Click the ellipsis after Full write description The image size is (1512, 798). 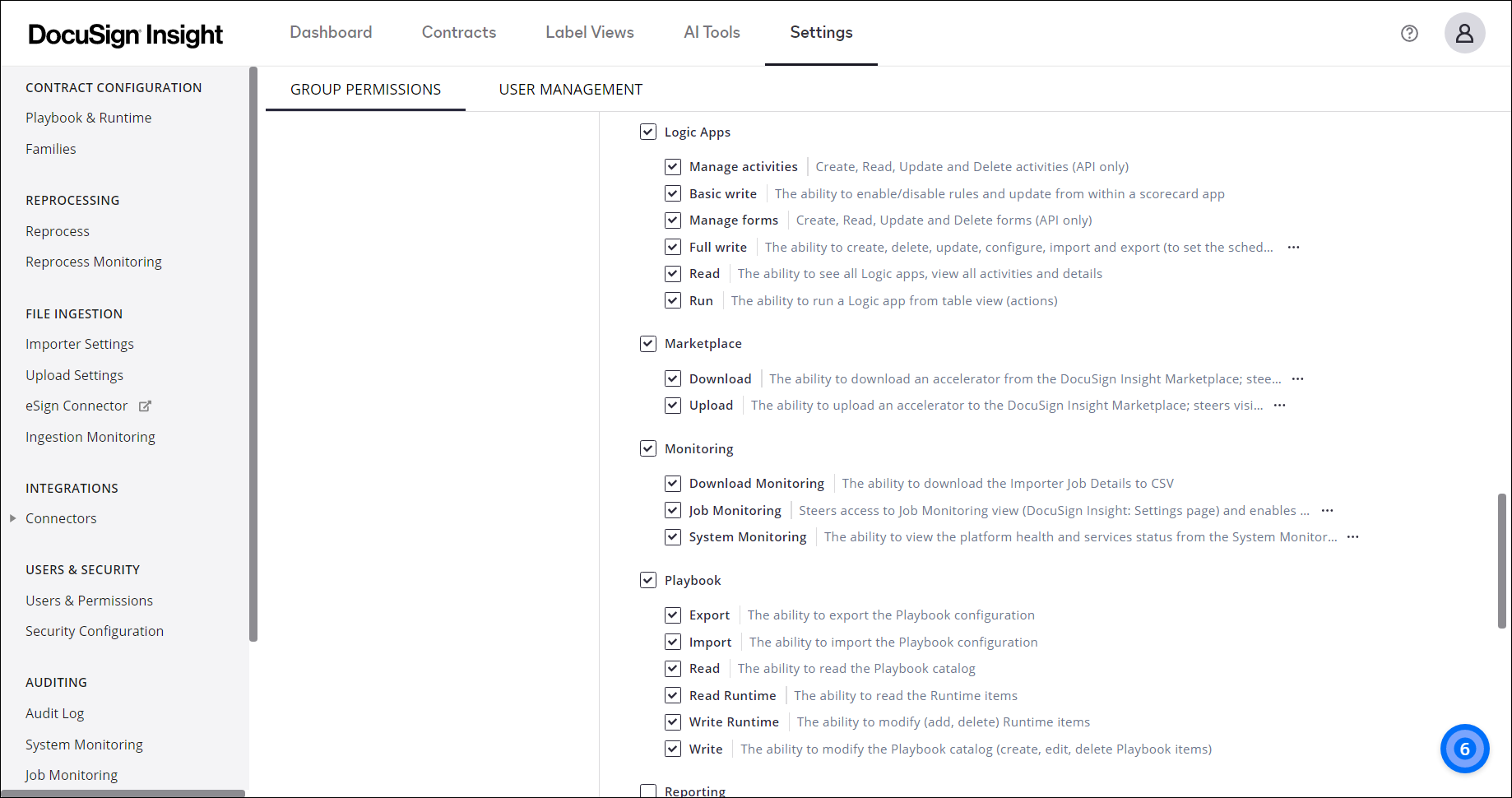pyautogui.click(x=1292, y=247)
